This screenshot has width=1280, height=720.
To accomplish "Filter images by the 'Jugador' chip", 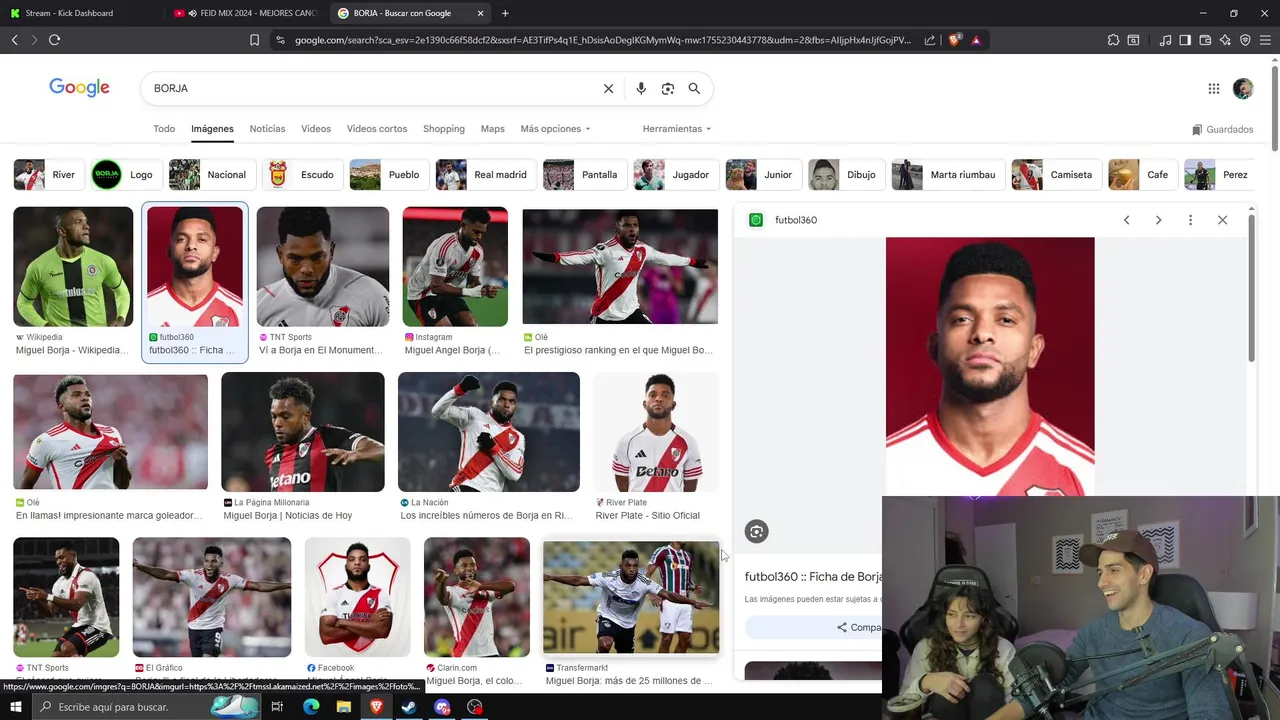I will [x=674, y=175].
